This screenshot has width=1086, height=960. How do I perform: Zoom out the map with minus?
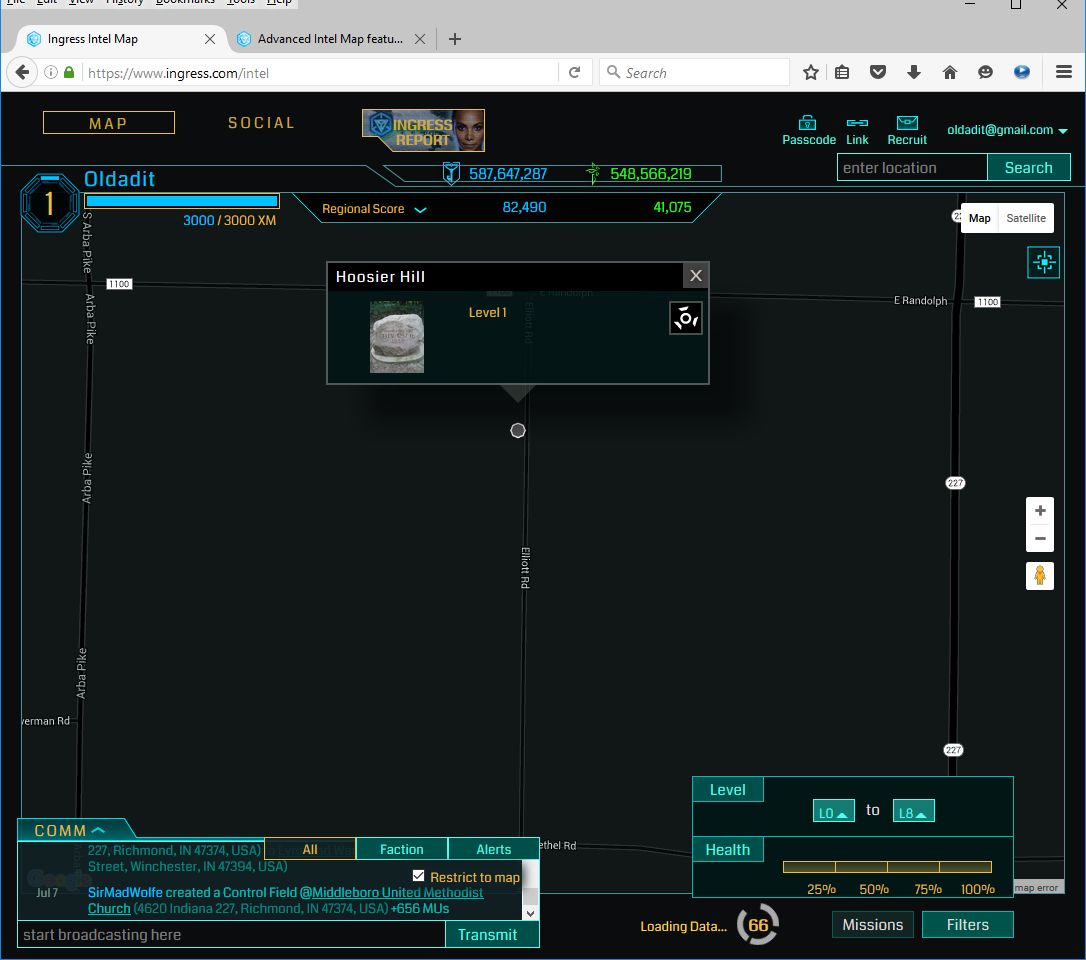point(1040,539)
